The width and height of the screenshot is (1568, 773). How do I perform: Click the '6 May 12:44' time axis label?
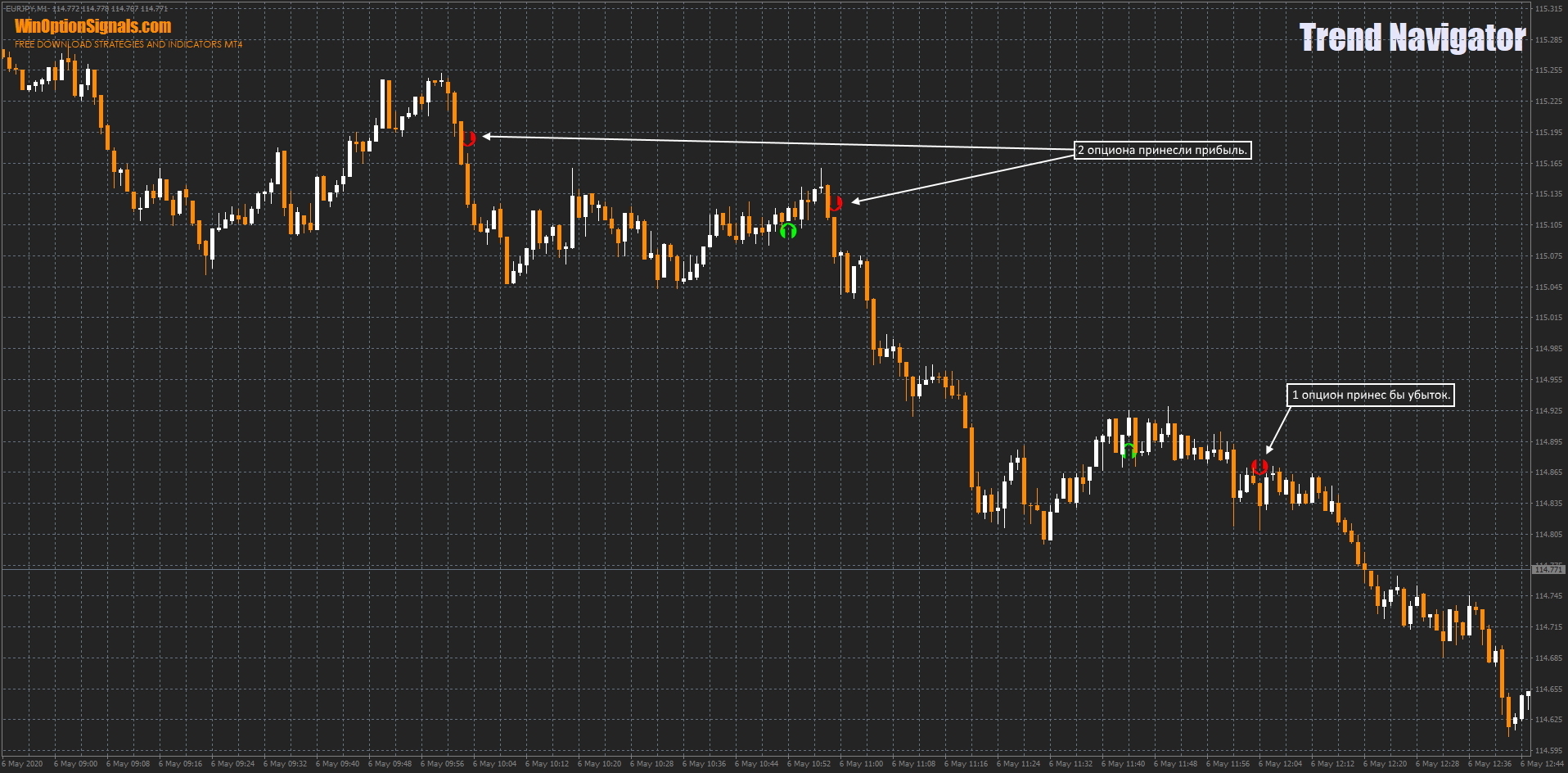click(x=1542, y=764)
